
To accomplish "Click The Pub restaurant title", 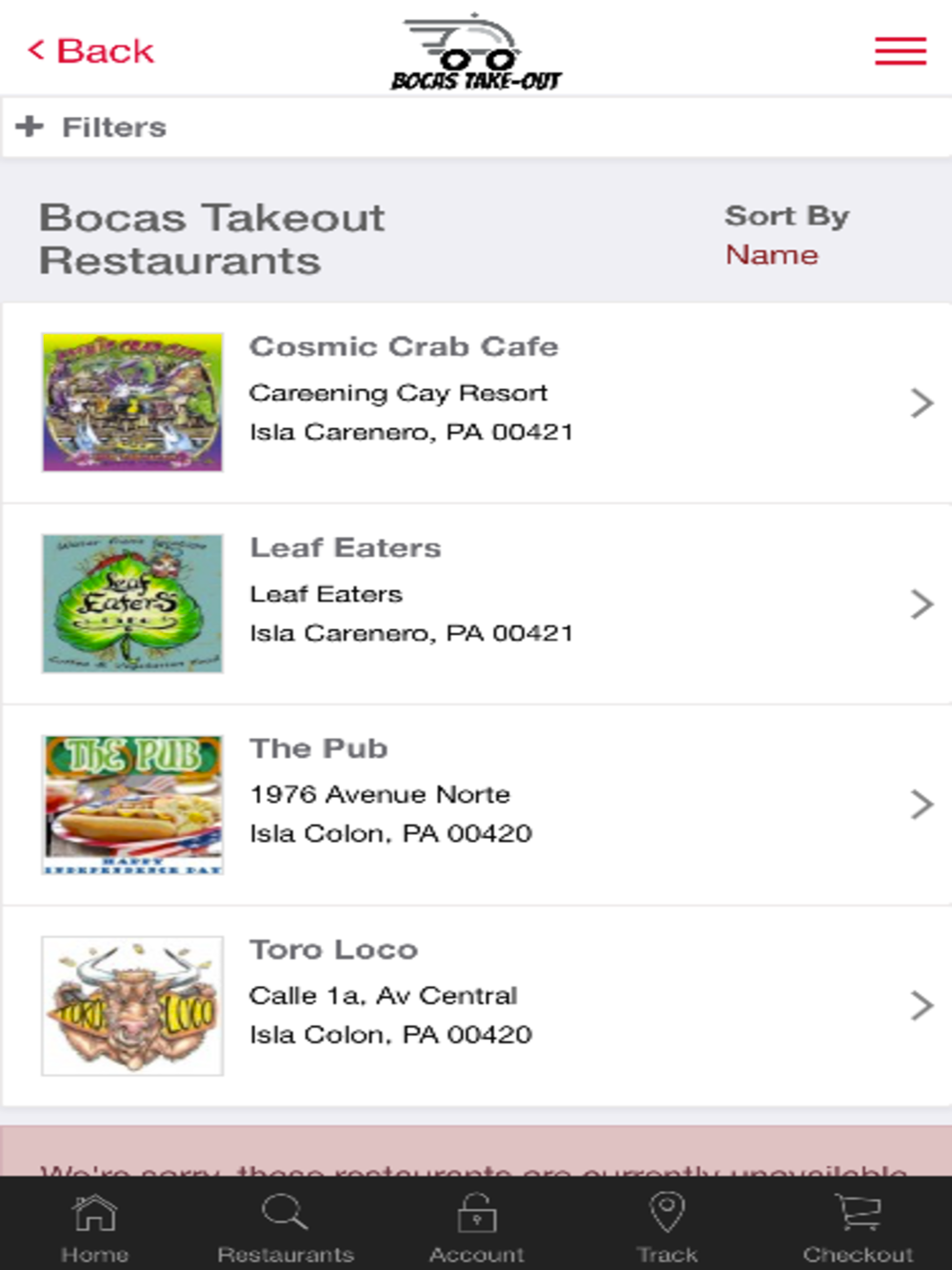I will [318, 748].
